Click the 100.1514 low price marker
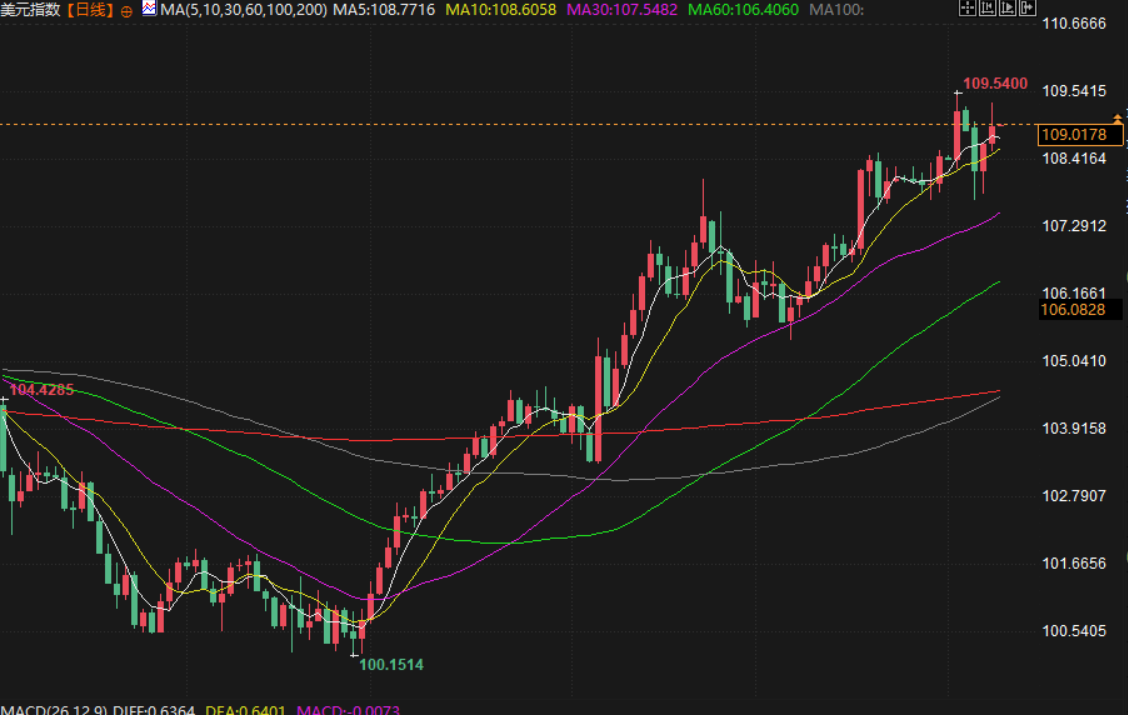The width and height of the screenshot is (1128, 715). click(391, 663)
